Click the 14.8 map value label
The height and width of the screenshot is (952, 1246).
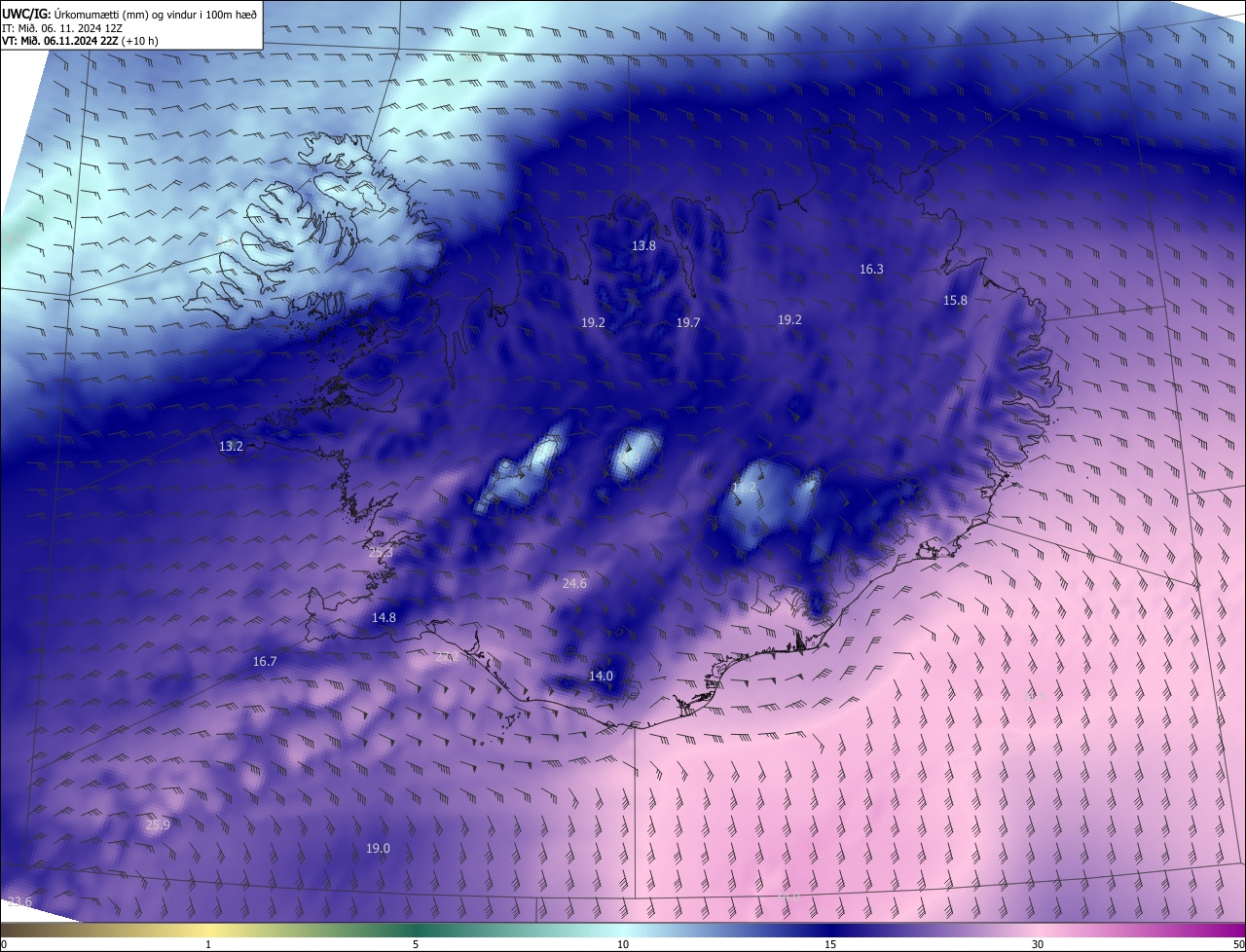click(384, 618)
